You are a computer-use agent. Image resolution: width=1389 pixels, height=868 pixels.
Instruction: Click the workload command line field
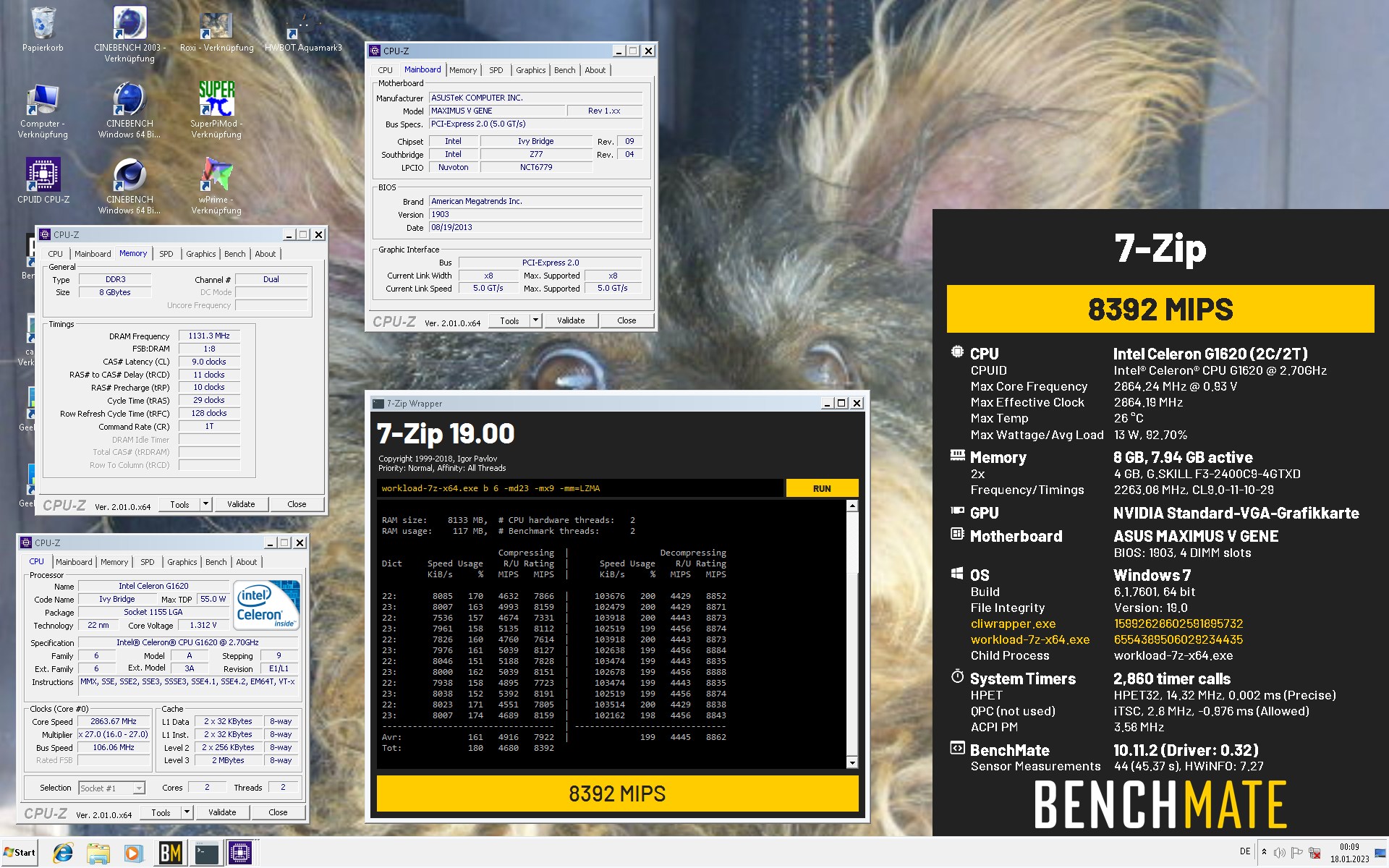pos(579,488)
